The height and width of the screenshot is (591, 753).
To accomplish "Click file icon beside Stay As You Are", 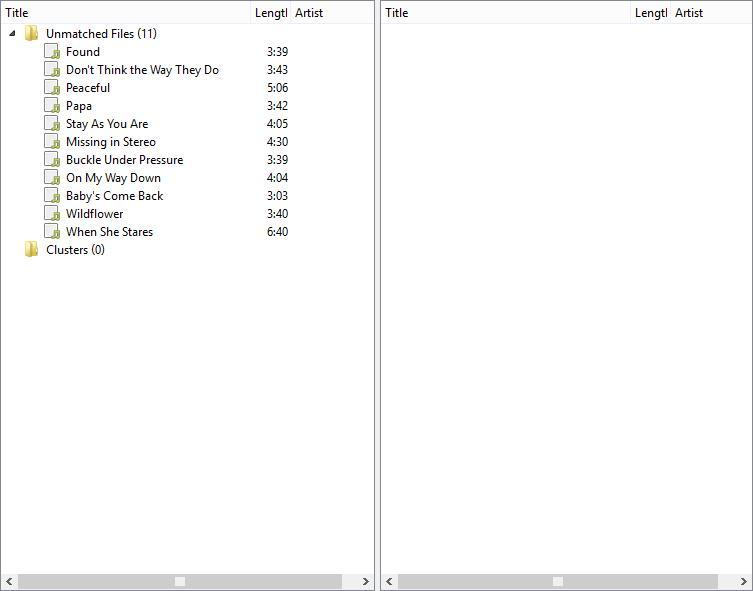I will click(x=52, y=123).
